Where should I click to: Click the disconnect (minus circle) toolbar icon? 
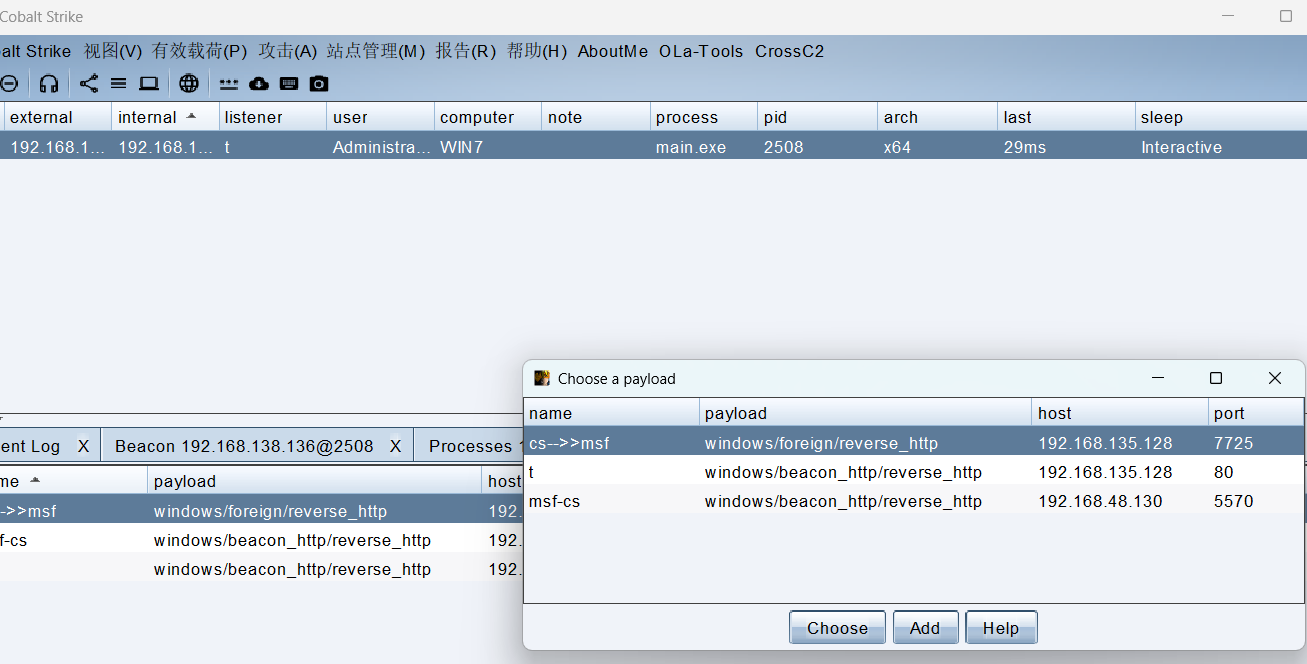tap(9, 84)
